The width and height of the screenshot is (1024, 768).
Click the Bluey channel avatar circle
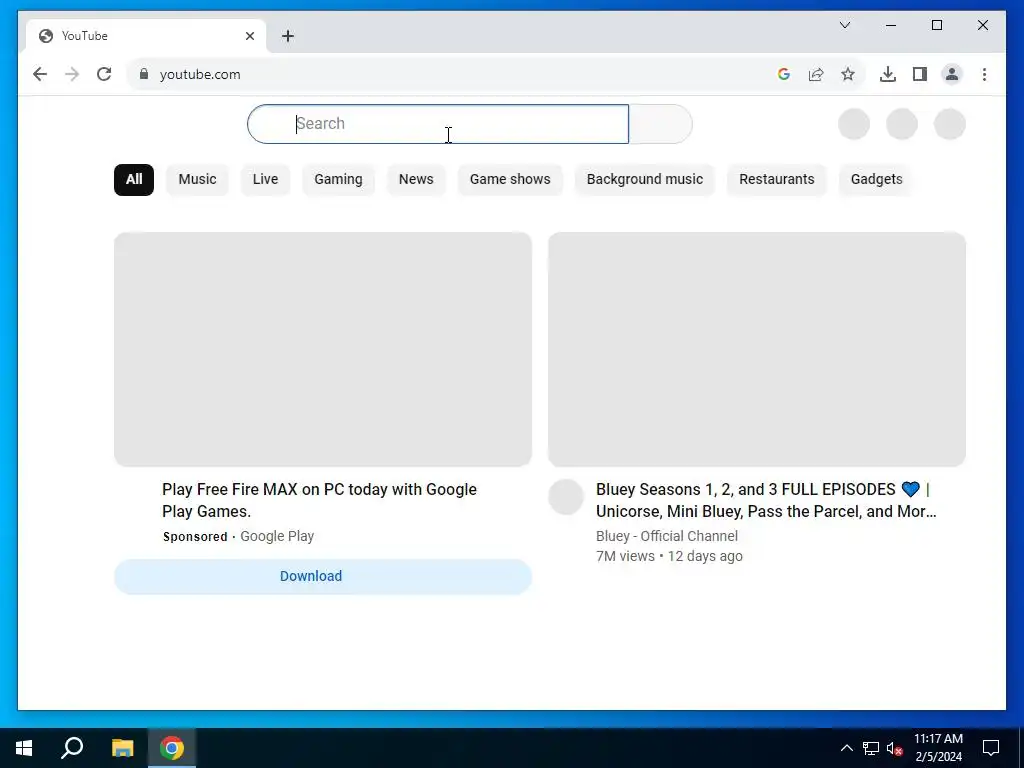tap(566, 497)
